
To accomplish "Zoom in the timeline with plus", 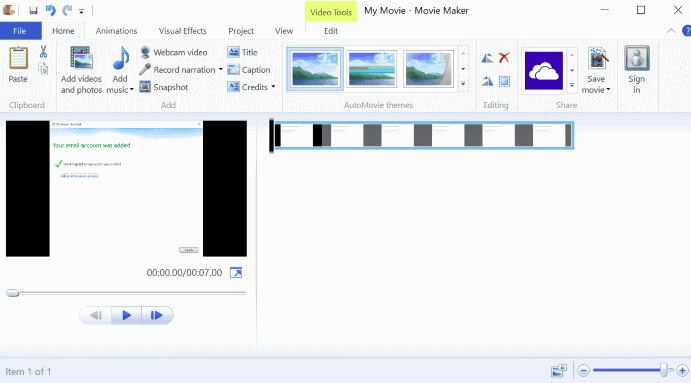I will (682, 371).
